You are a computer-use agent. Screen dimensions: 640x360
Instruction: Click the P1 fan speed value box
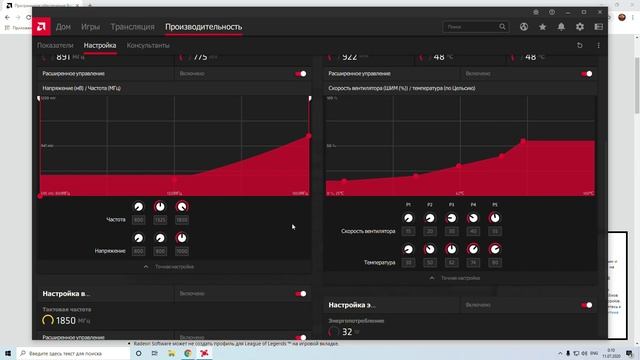(408, 231)
